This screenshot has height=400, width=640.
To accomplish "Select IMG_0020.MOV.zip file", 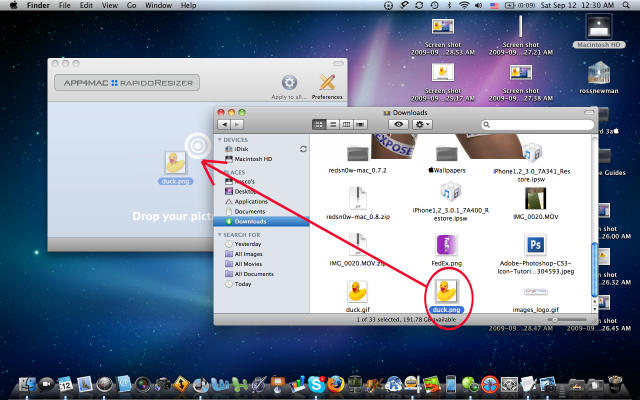I will [x=358, y=250].
